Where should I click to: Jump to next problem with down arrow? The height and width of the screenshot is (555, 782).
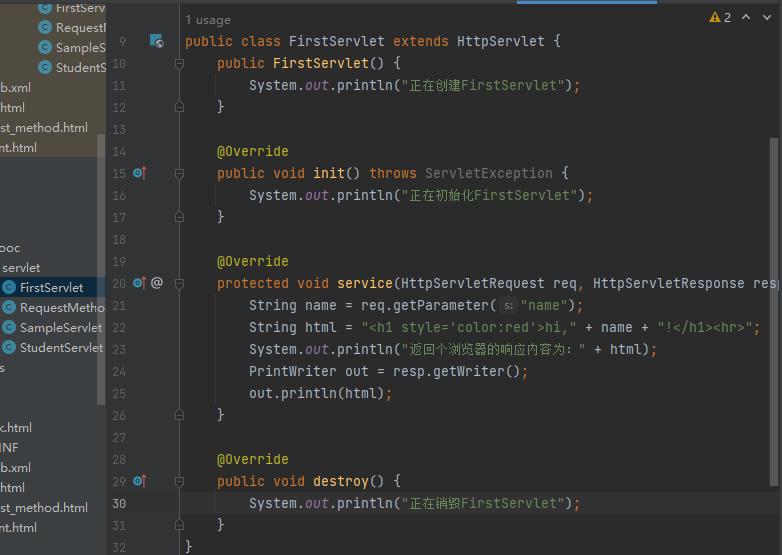[765, 17]
